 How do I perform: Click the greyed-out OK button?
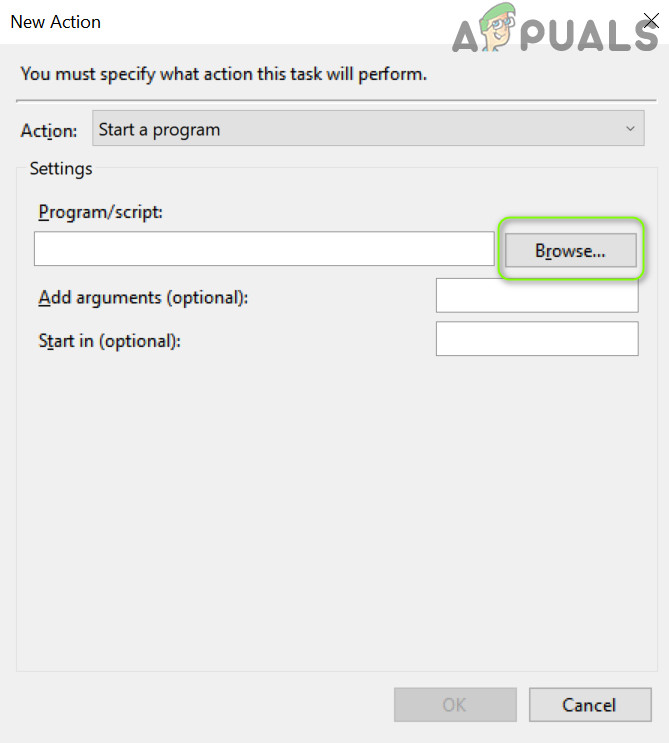[455, 705]
